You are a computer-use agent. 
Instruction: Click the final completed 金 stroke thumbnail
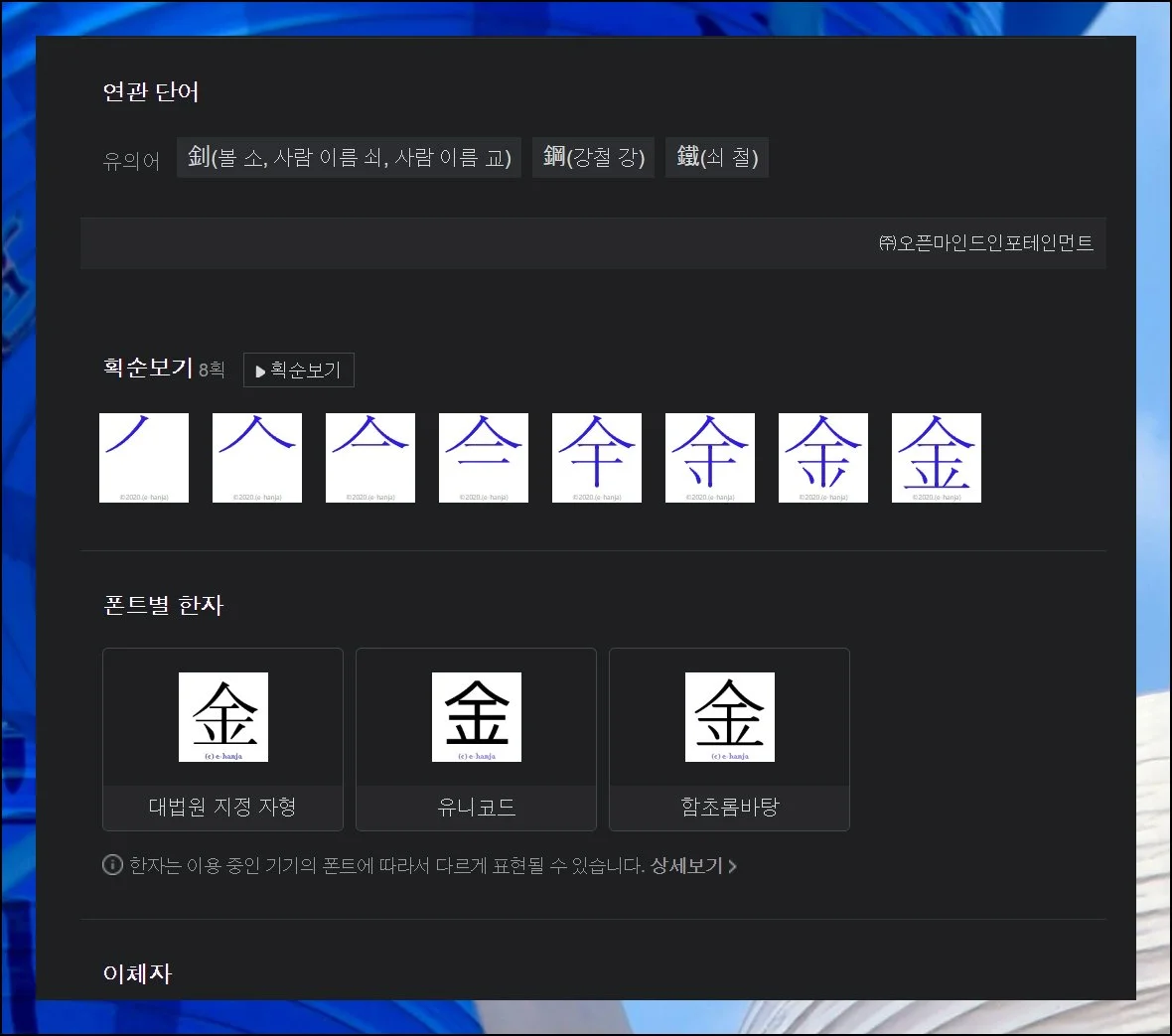[x=937, y=458]
